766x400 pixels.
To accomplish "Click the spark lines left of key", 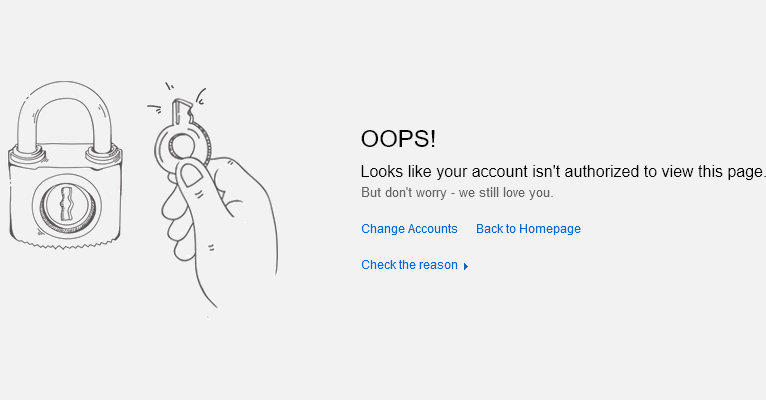I will (155, 108).
